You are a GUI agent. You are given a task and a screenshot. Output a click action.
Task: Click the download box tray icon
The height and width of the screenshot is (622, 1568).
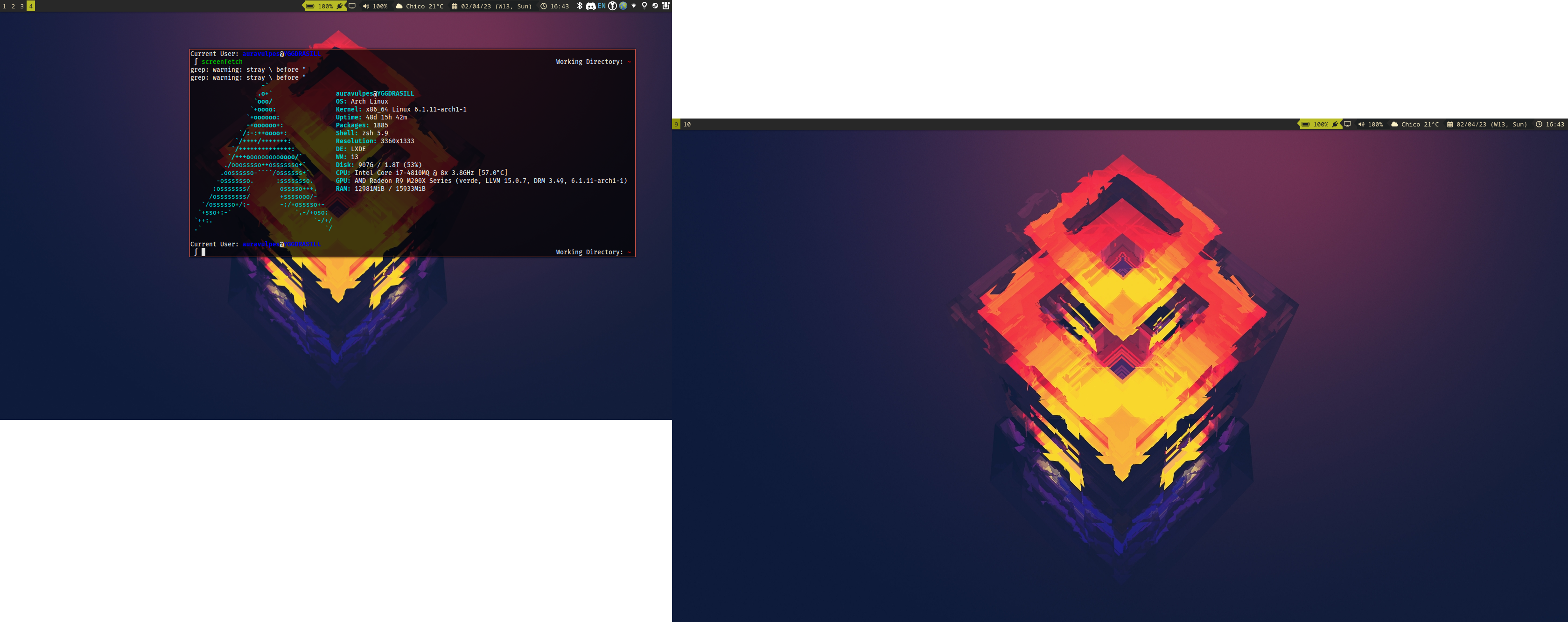tap(666, 6)
